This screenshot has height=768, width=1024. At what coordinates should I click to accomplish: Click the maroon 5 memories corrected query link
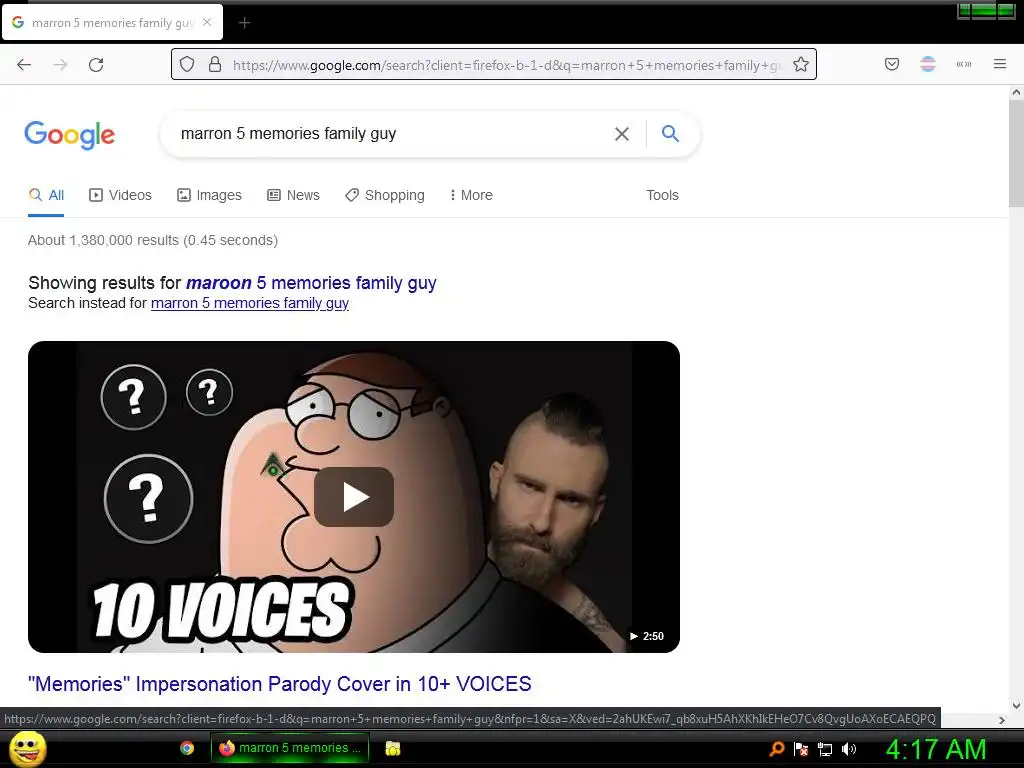coord(311,283)
